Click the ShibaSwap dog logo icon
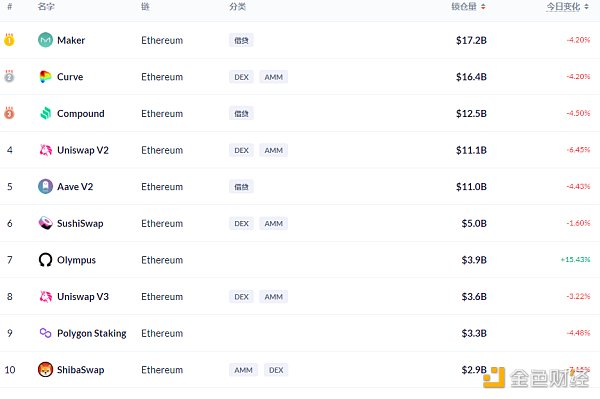Image resolution: width=600 pixels, height=399 pixels. tap(45, 370)
